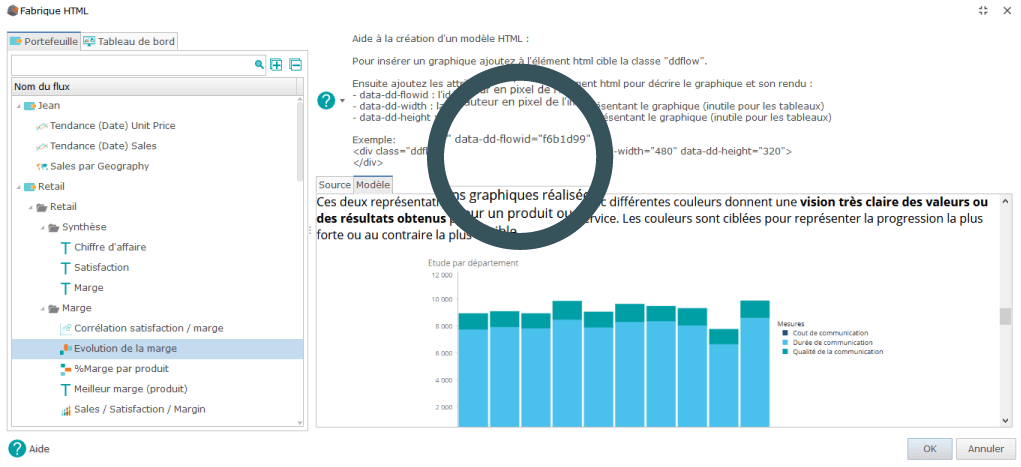This screenshot has width=1021, height=467.
Task: Switch to the Source tab
Action: coord(335,185)
